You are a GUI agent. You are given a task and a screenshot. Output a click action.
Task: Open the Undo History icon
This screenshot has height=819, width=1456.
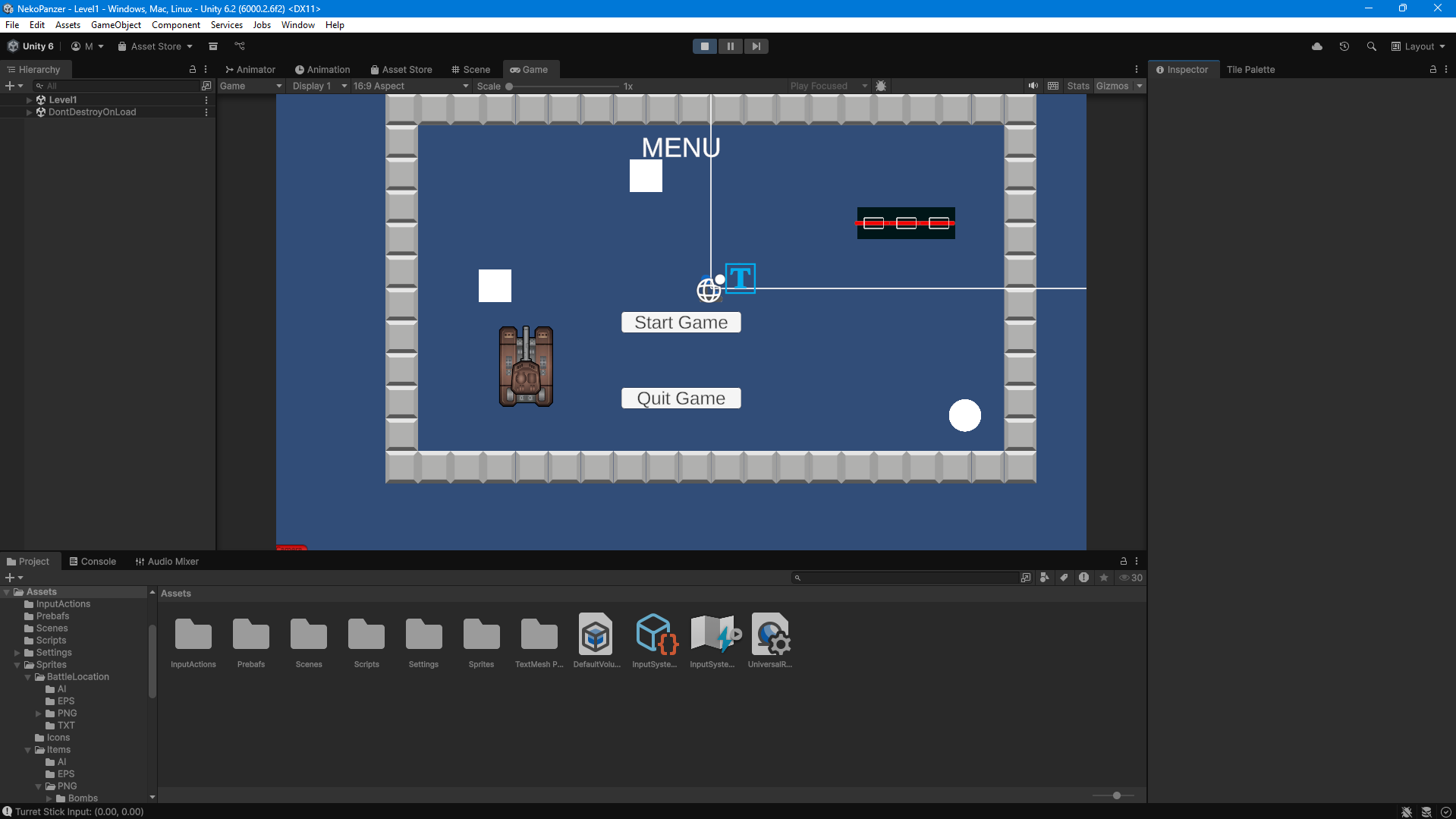tap(1344, 46)
